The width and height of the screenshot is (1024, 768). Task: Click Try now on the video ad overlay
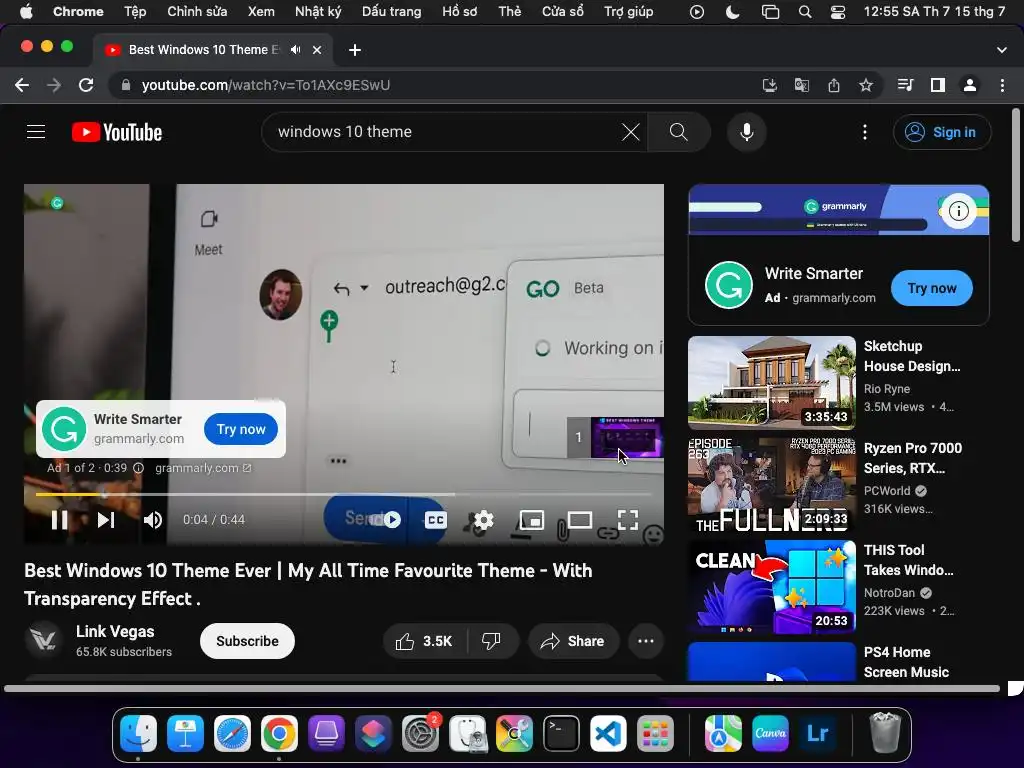click(241, 429)
